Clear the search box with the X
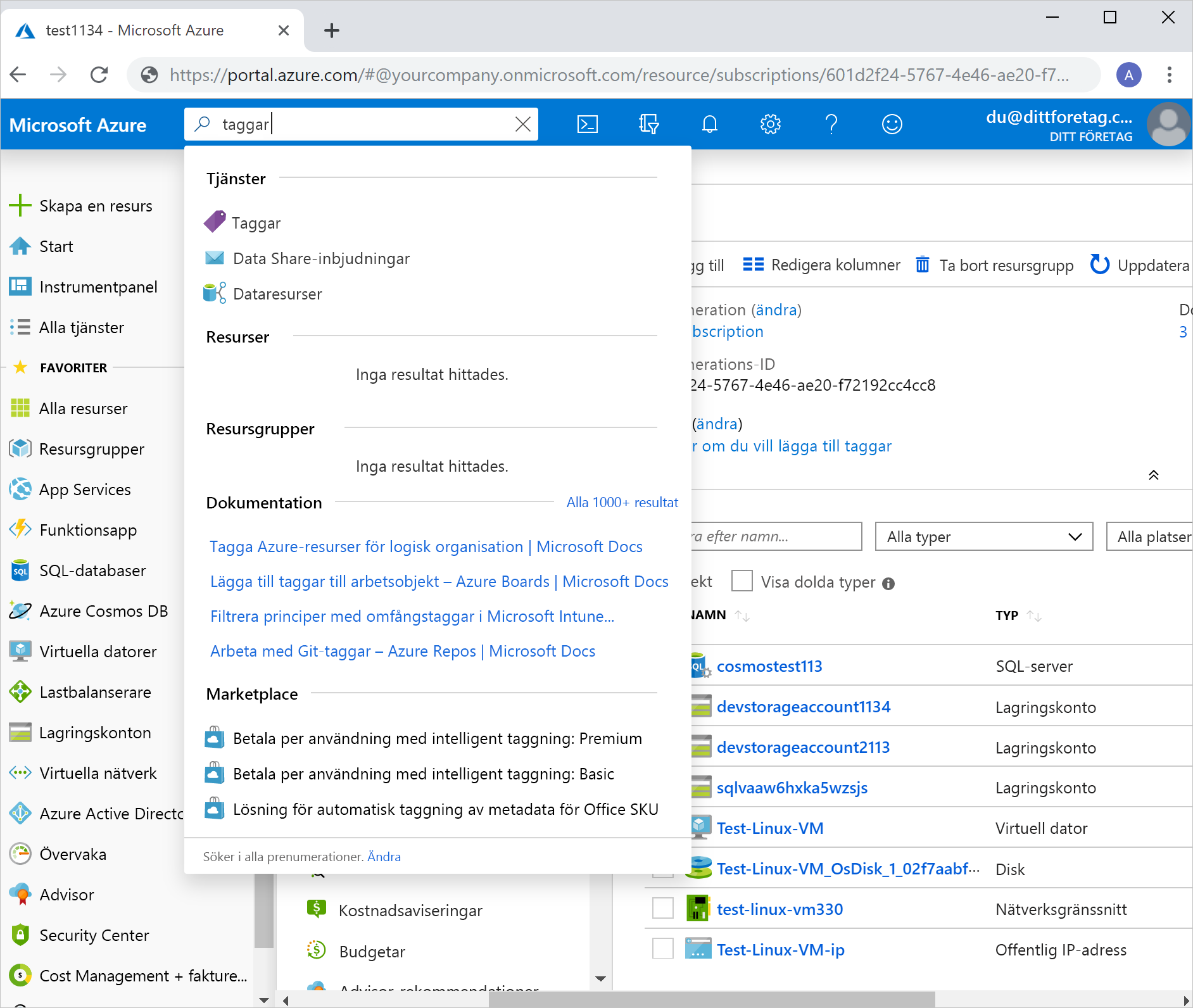The image size is (1193, 1008). coord(522,124)
